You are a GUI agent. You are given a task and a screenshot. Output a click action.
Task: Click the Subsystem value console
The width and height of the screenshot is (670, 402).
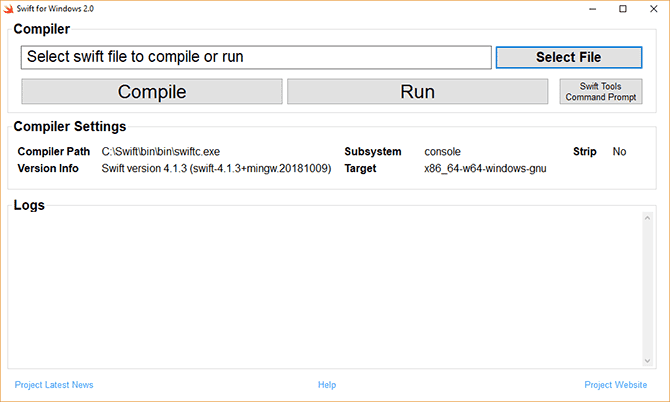tap(442, 152)
